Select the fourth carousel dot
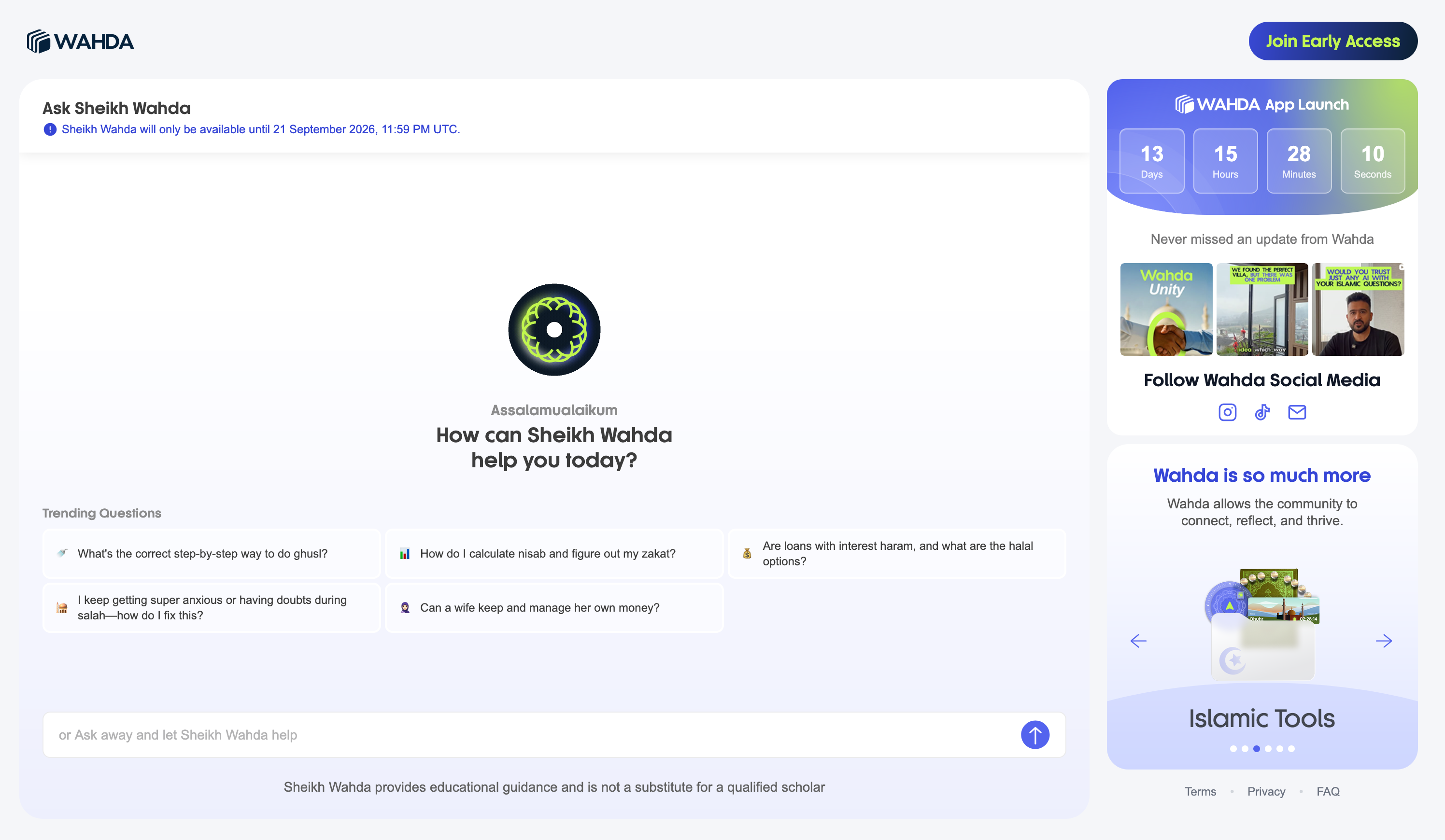The width and height of the screenshot is (1445, 840). [x=1268, y=748]
